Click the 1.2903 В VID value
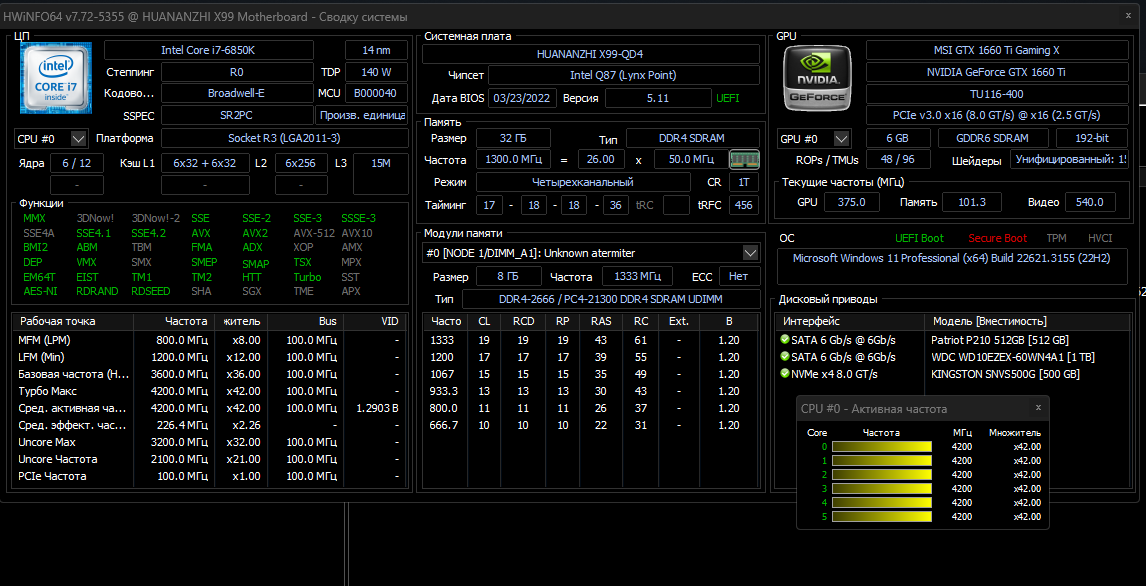This screenshot has width=1146, height=586. point(377,408)
